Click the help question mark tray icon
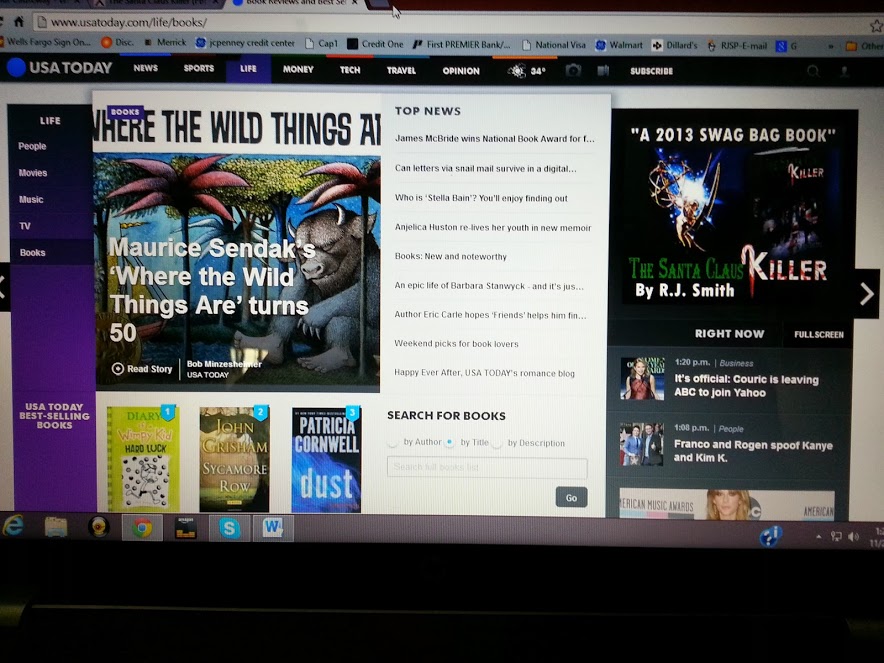Screen dimensions: 884x663 pyautogui.click(x=770, y=535)
